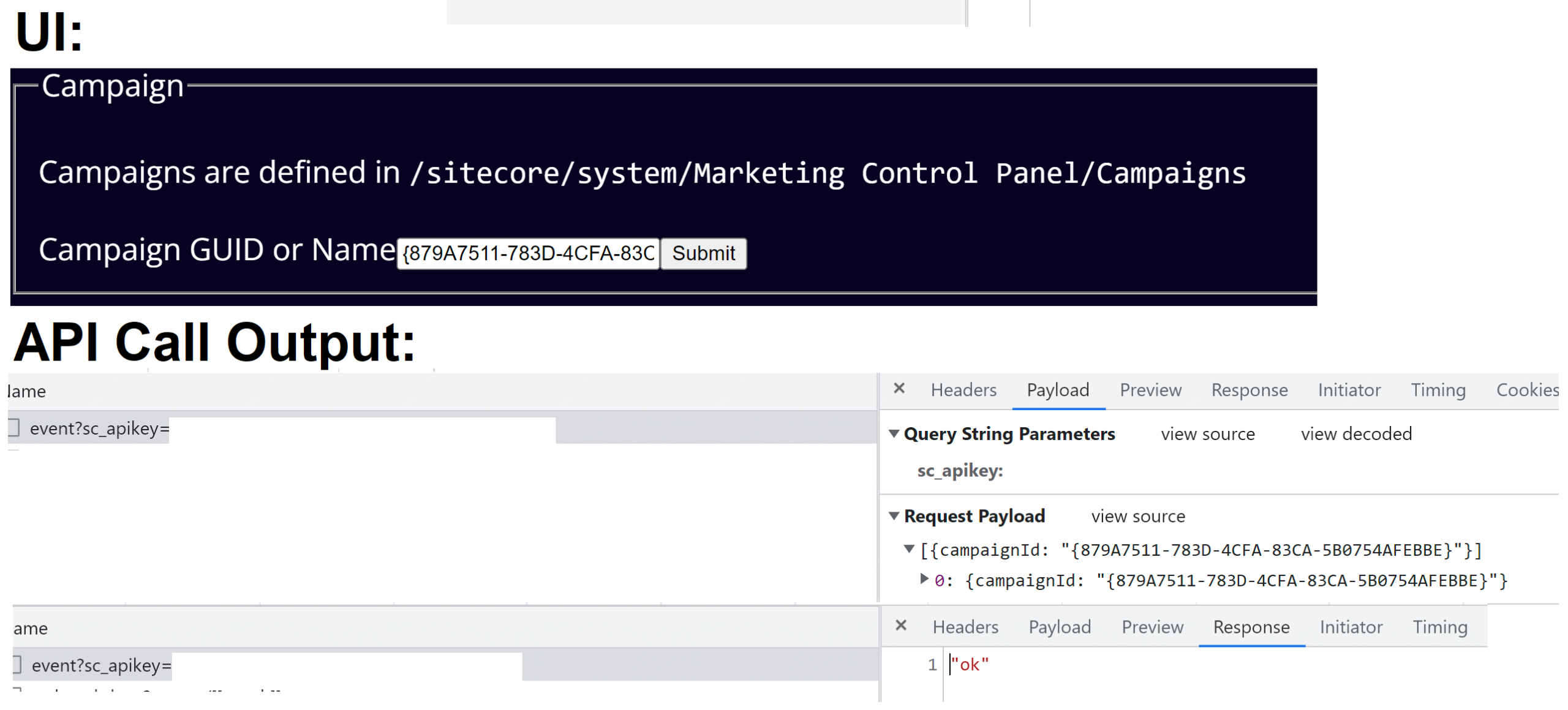Image resolution: width=1568 pixels, height=710 pixels.
Task: Submit the campaign GUID form
Action: pyautogui.click(x=703, y=253)
